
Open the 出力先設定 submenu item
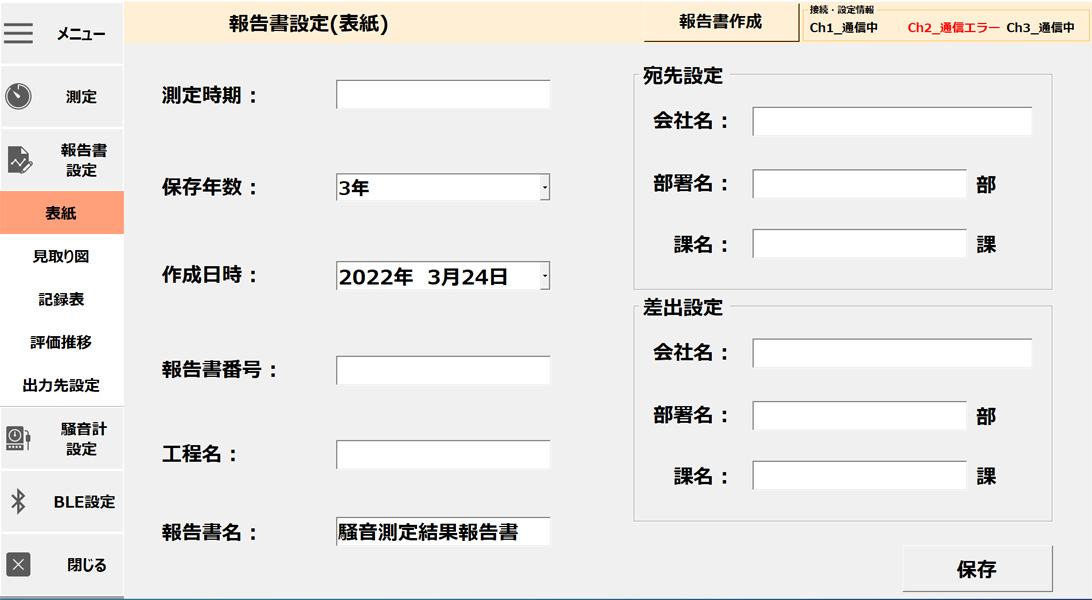[x=62, y=385]
